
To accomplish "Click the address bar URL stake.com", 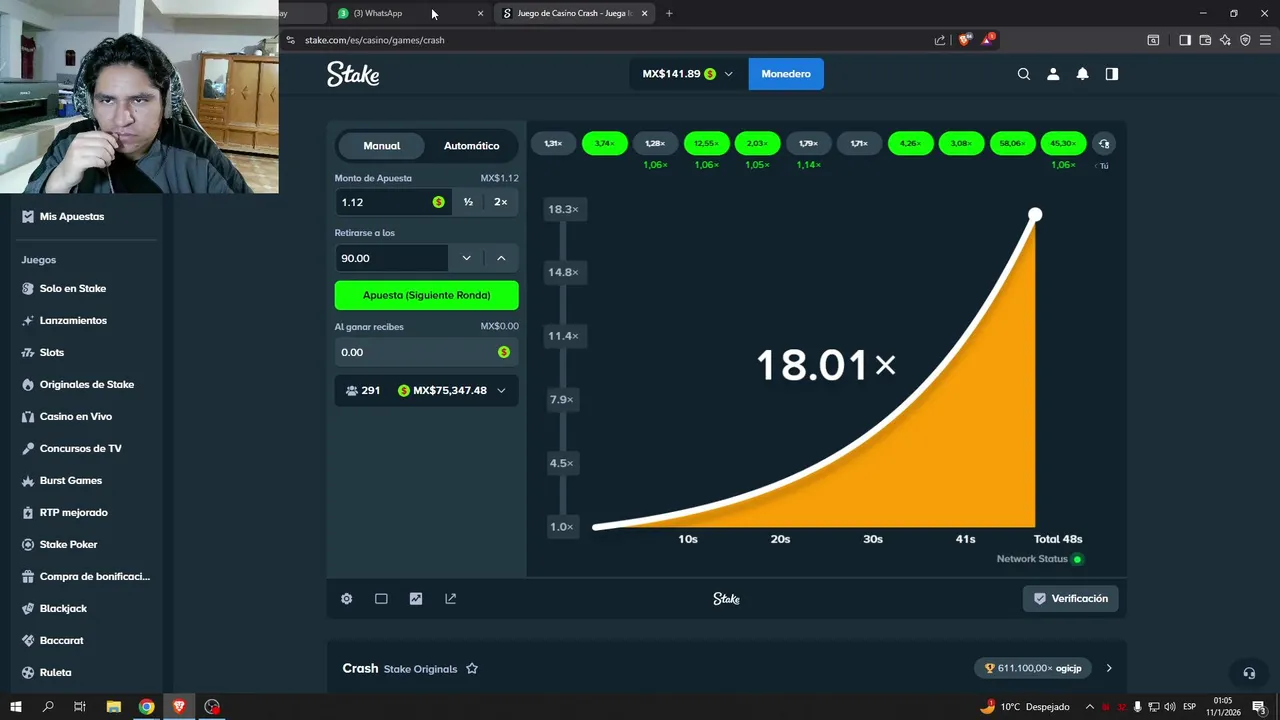I will click(375, 40).
